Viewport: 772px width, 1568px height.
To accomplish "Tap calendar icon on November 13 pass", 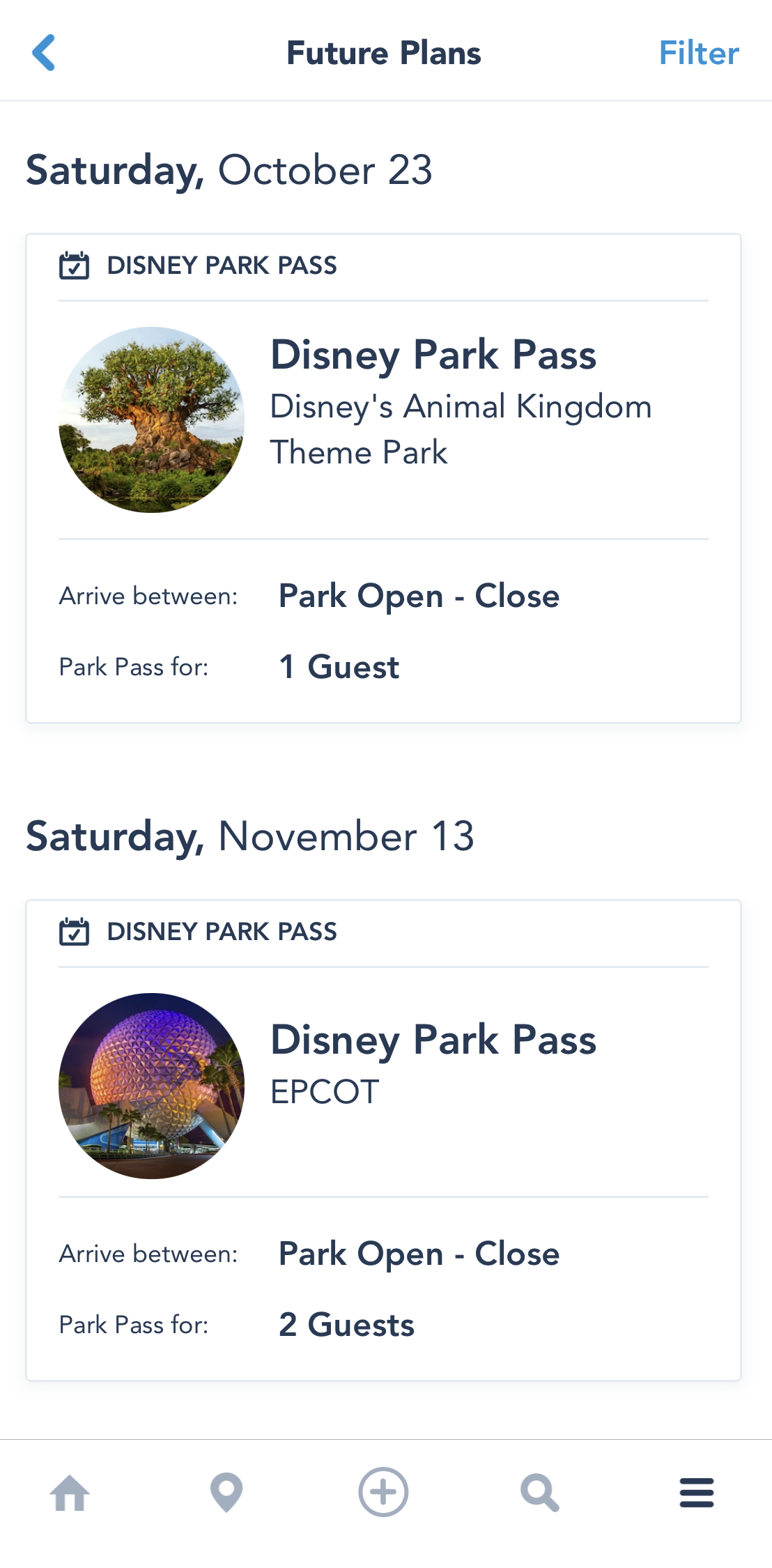I will pyautogui.click(x=74, y=932).
